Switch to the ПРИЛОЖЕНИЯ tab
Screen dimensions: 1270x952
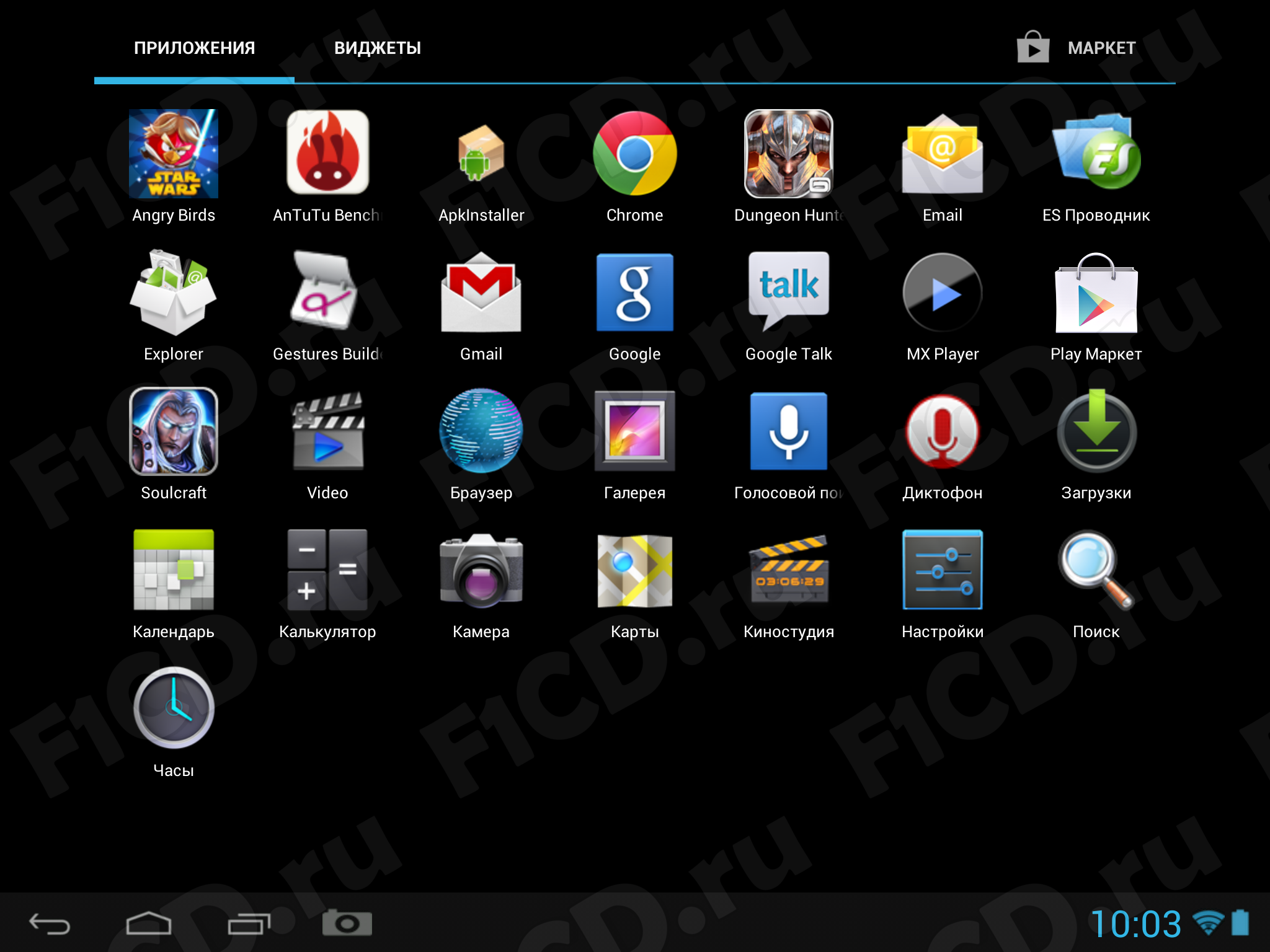click(x=194, y=48)
